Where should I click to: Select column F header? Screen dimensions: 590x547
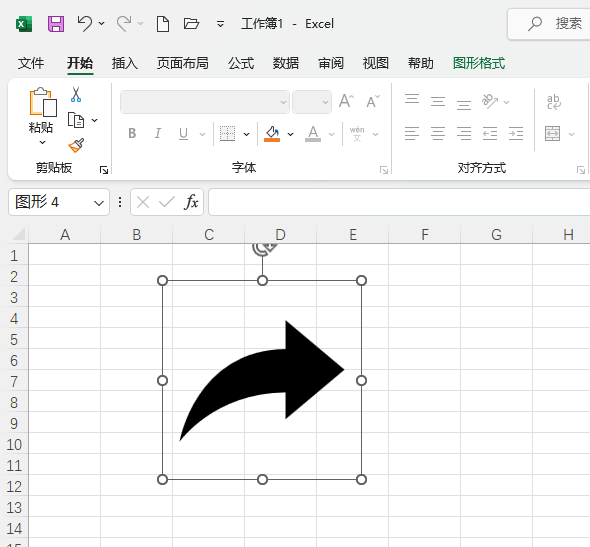[x=424, y=234]
